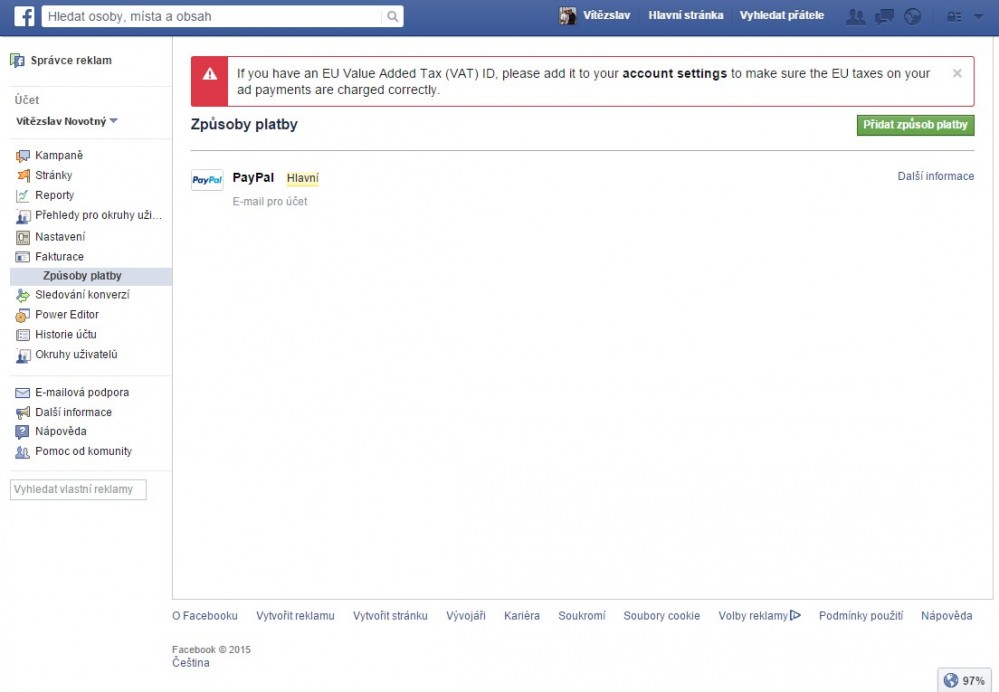The width and height of the screenshot is (999, 692).
Task: Click the Vyhledat vlastní reklamy search field
Action: 78,490
